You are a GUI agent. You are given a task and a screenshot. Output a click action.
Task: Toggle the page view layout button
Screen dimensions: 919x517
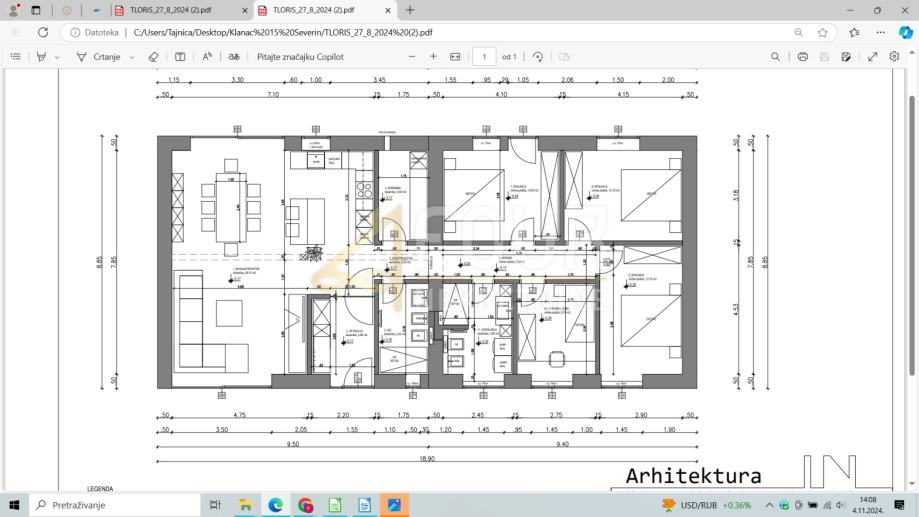tap(564, 57)
